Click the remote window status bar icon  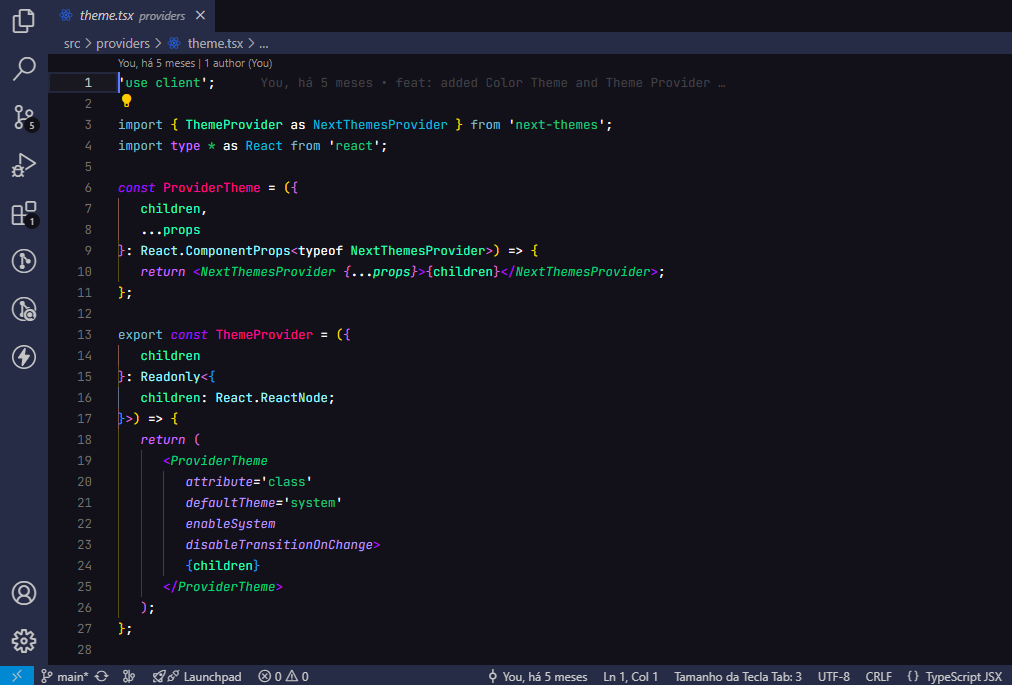(x=17, y=676)
